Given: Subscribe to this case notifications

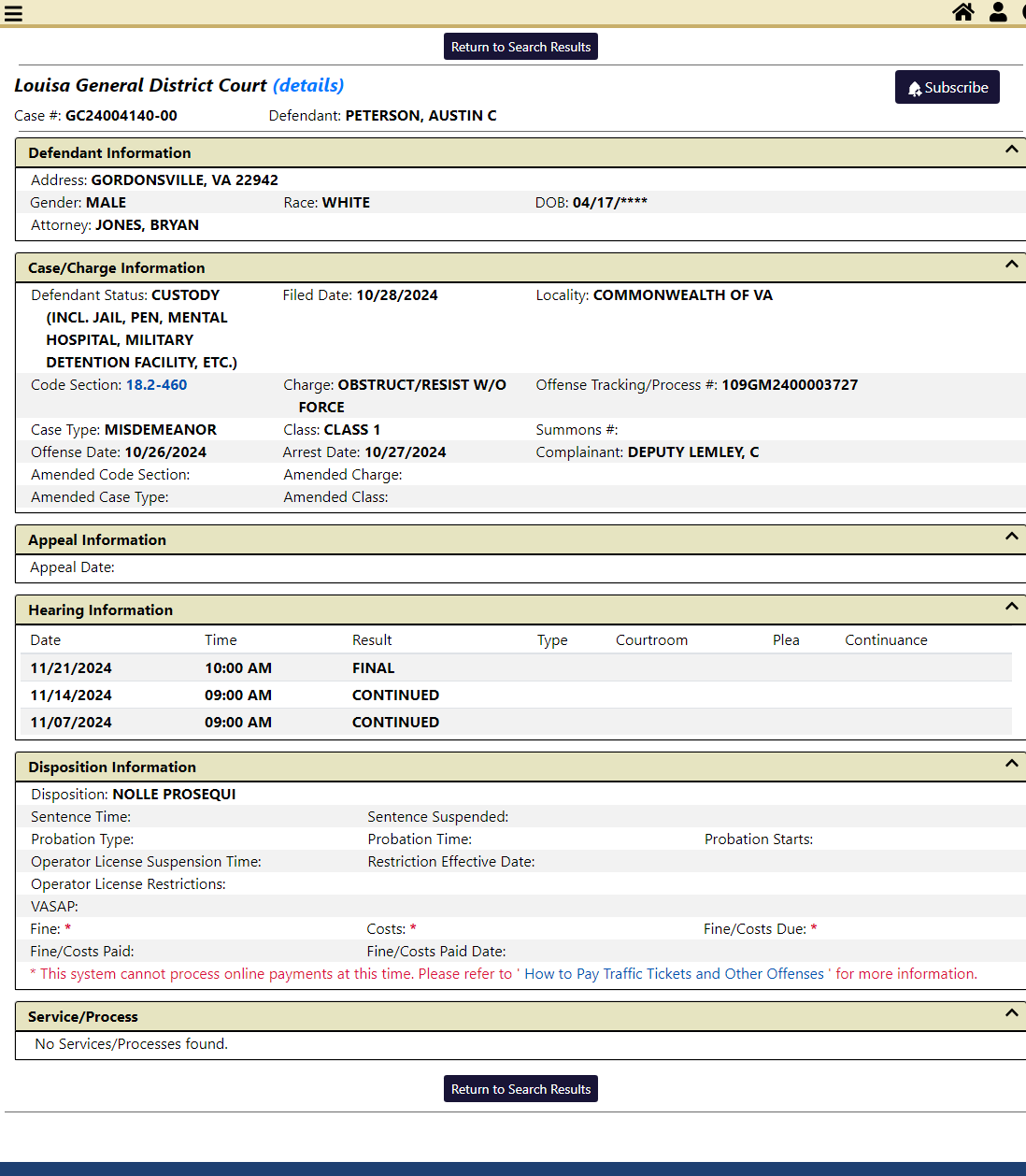Looking at the screenshot, I should [x=948, y=87].
